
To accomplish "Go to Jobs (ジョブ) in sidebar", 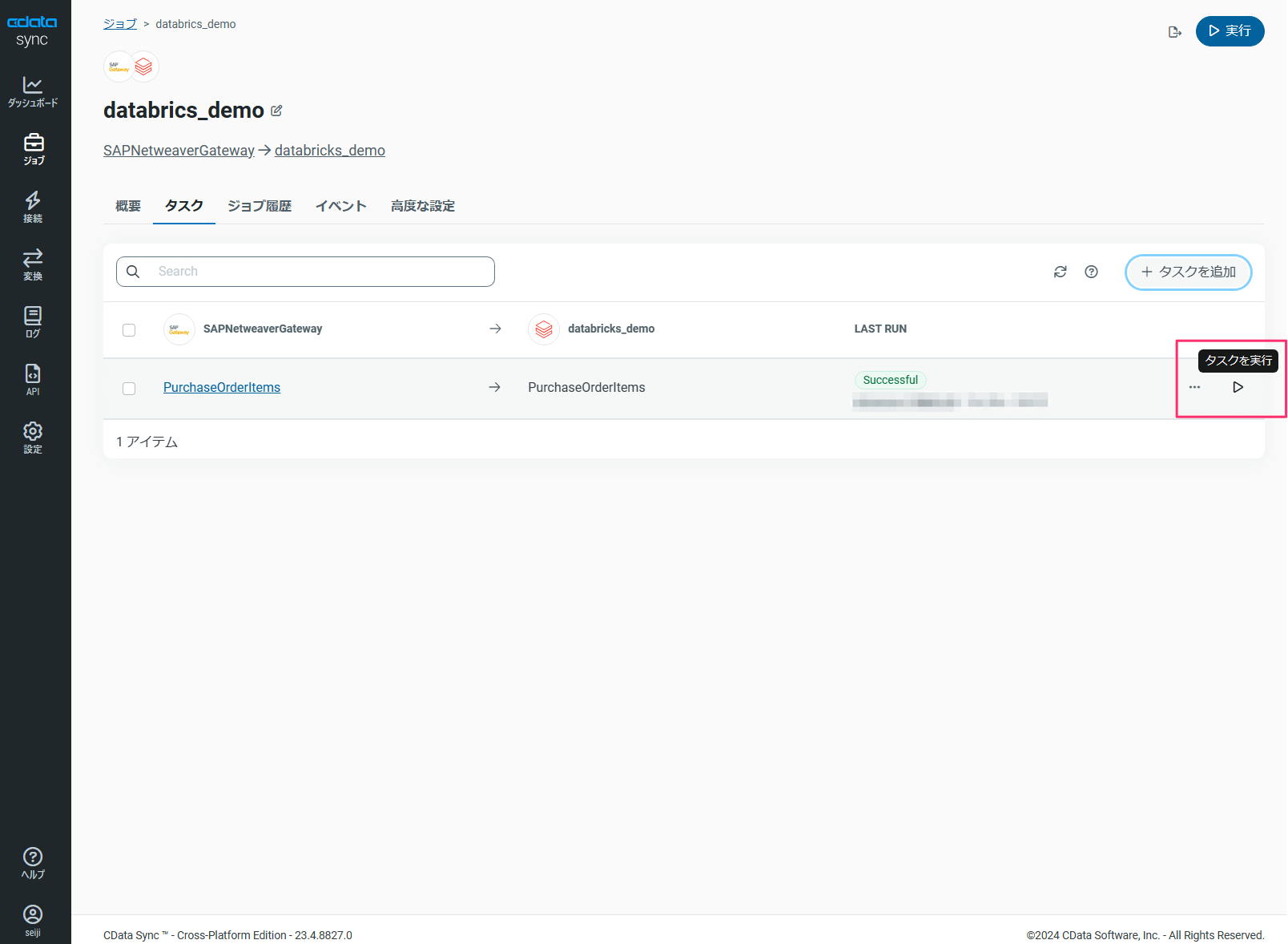I will point(33,149).
